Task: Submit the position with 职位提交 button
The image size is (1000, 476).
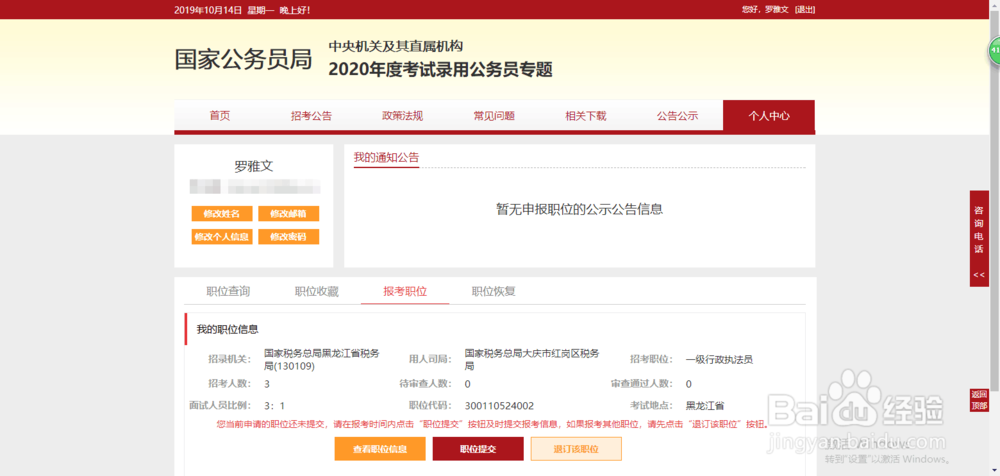Action: pos(478,449)
